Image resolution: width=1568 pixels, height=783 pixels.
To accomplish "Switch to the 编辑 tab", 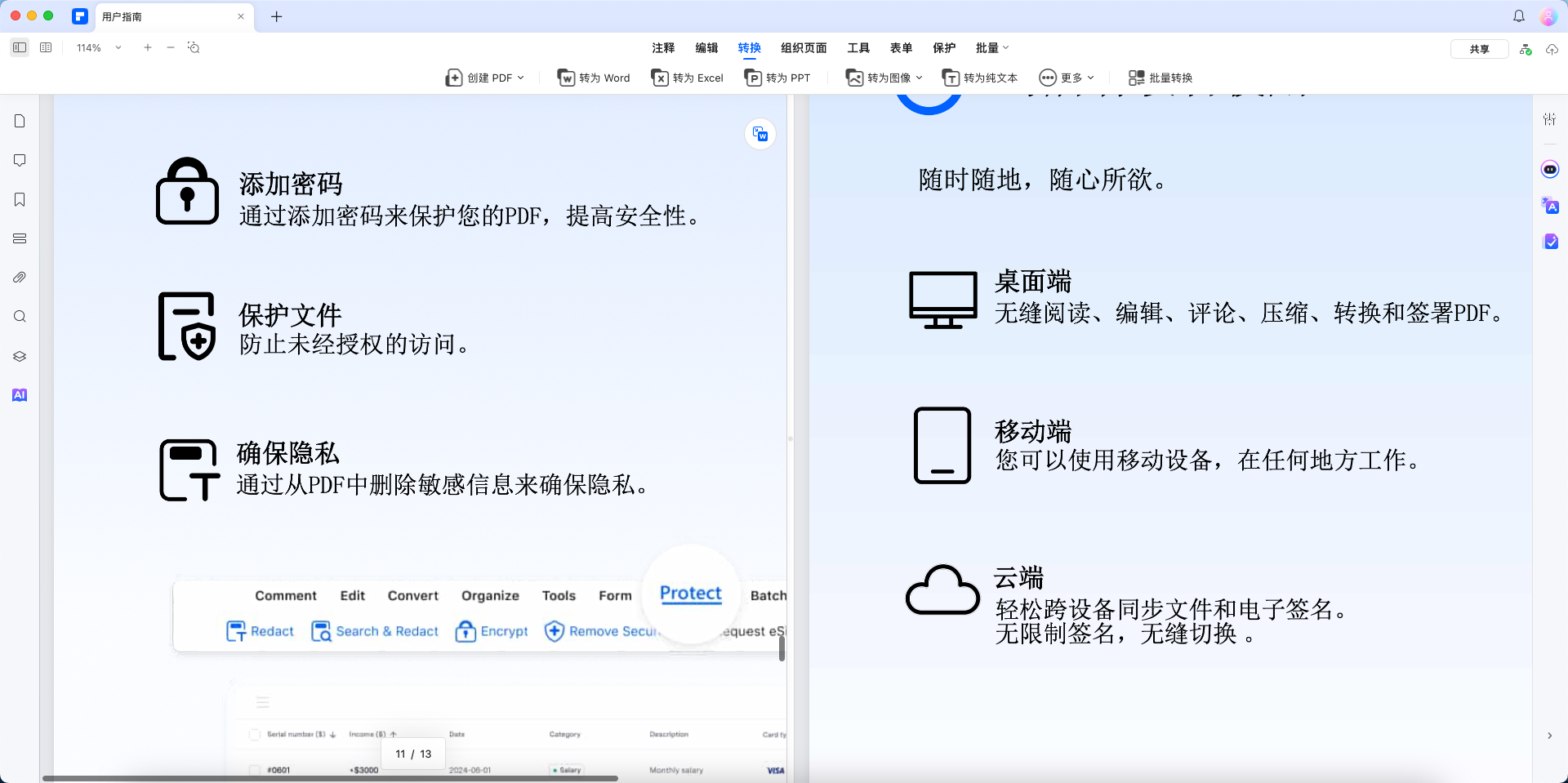I will (706, 48).
